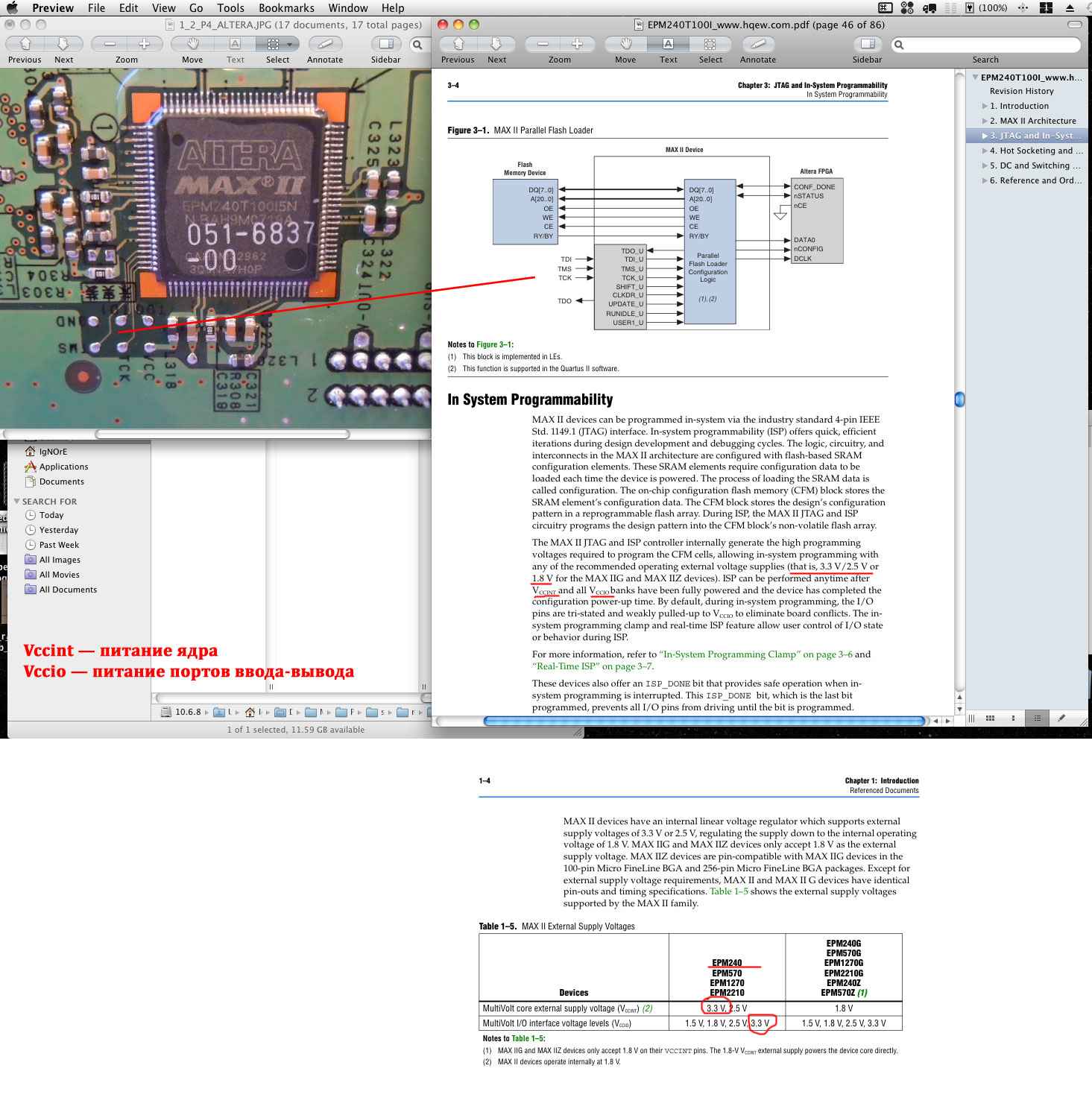Expand the 1. Introduction chapter
This screenshot has width=1092, height=1118.
point(985,106)
